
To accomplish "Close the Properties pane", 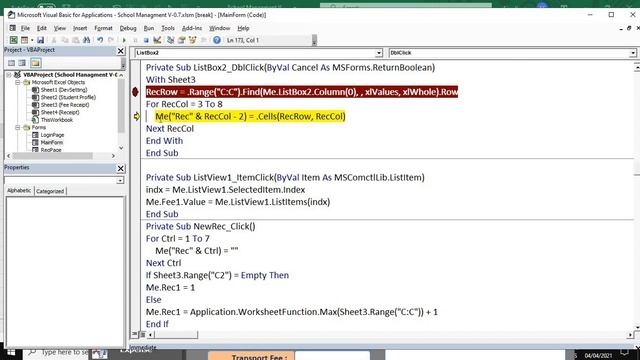I will tap(120, 168).
